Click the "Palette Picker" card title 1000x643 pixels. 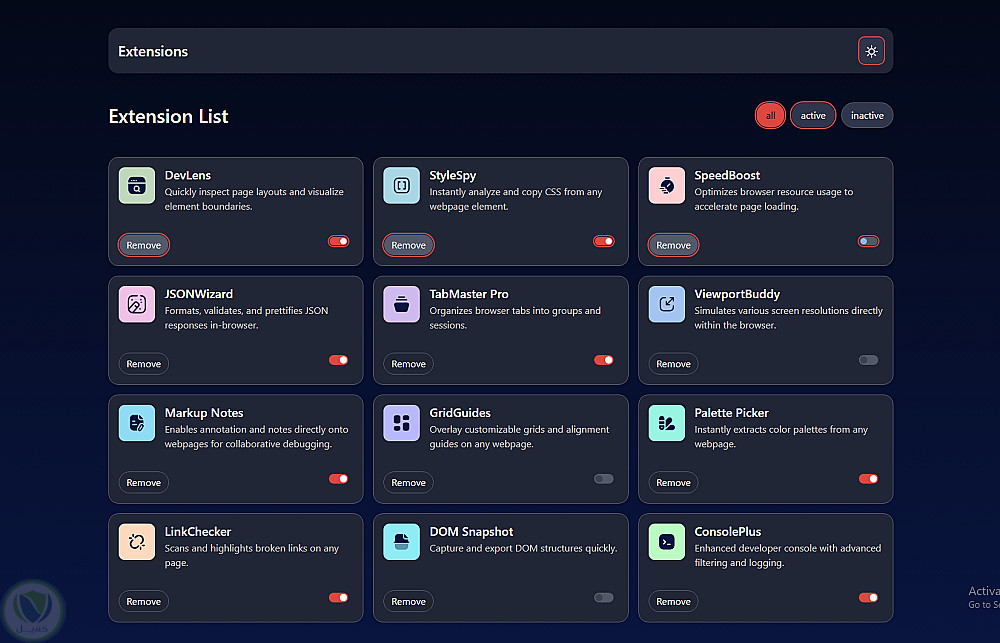coord(732,412)
